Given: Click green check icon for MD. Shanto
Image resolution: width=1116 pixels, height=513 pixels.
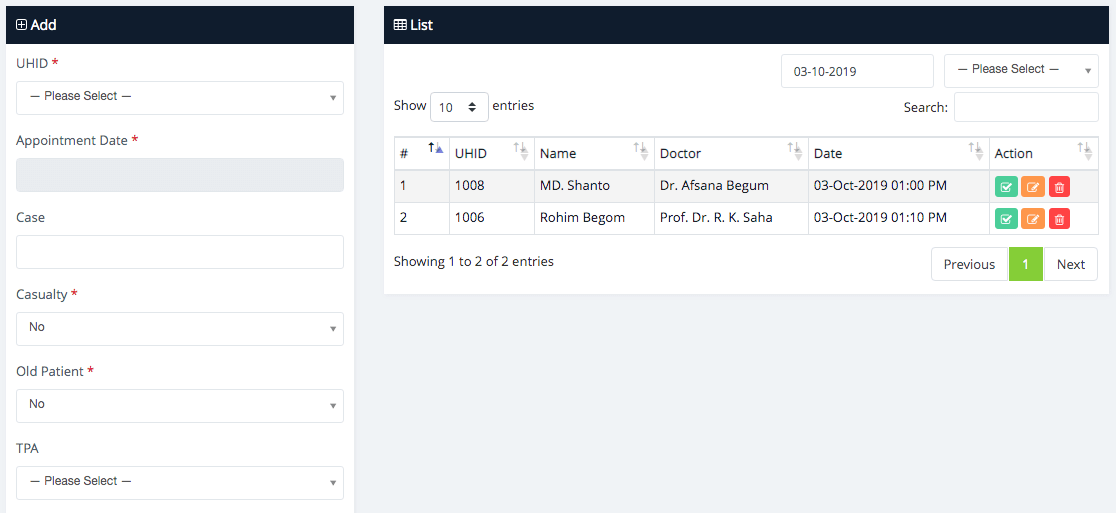Looking at the screenshot, I should (1007, 186).
